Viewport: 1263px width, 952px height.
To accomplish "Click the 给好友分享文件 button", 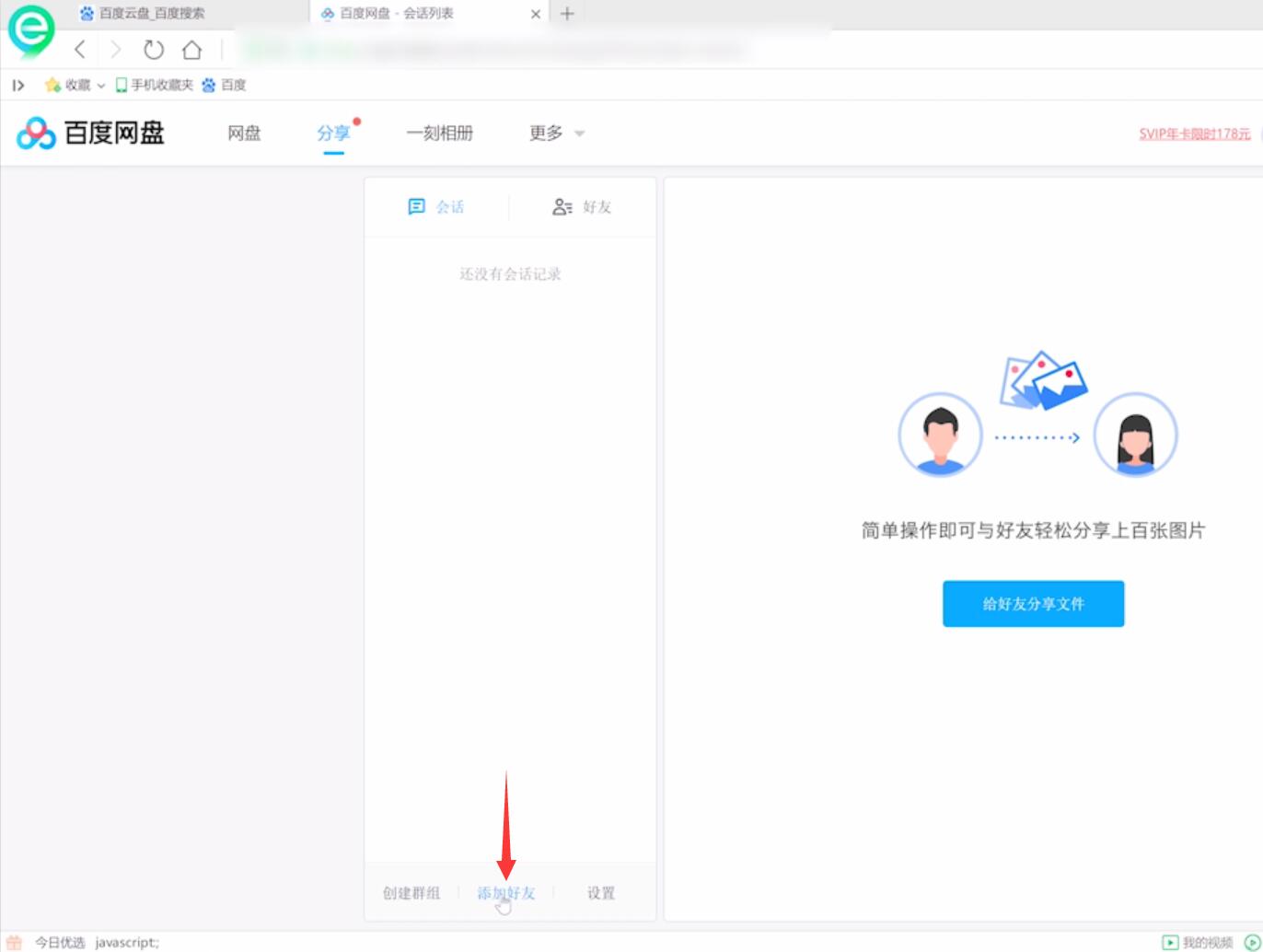I will tap(1033, 604).
